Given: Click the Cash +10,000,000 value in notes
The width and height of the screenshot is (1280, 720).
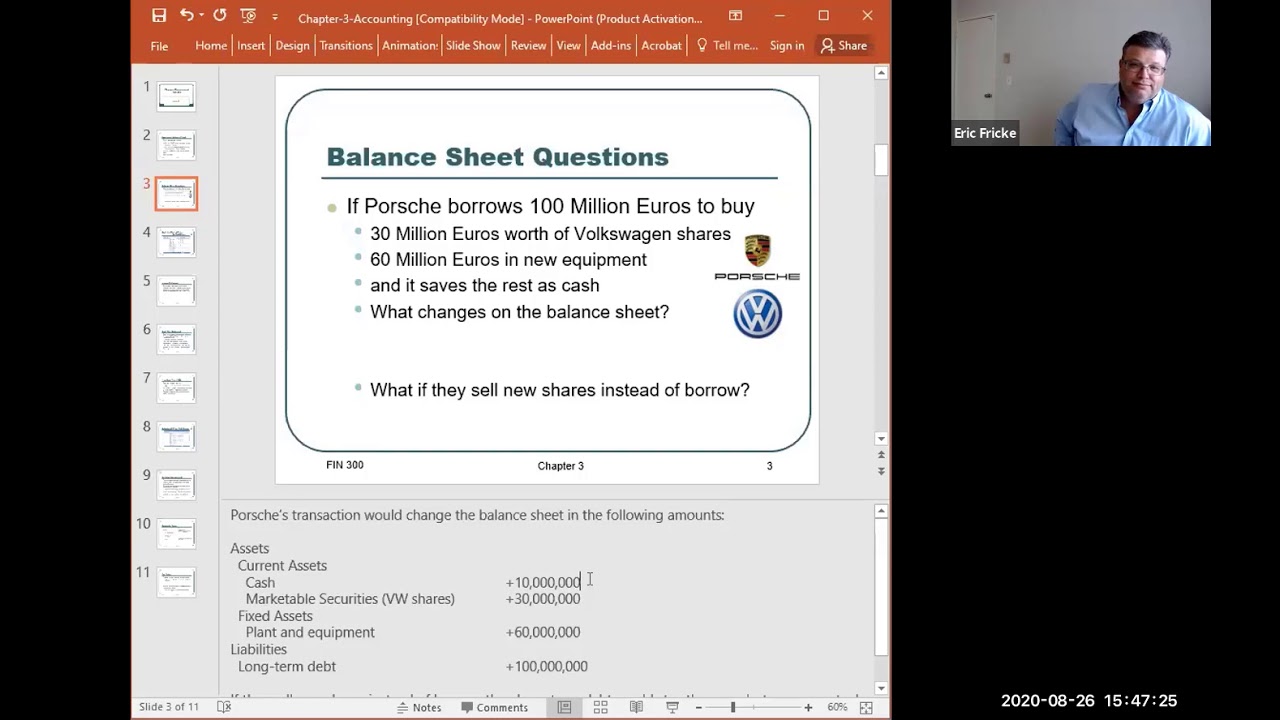Looking at the screenshot, I should (543, 582).
